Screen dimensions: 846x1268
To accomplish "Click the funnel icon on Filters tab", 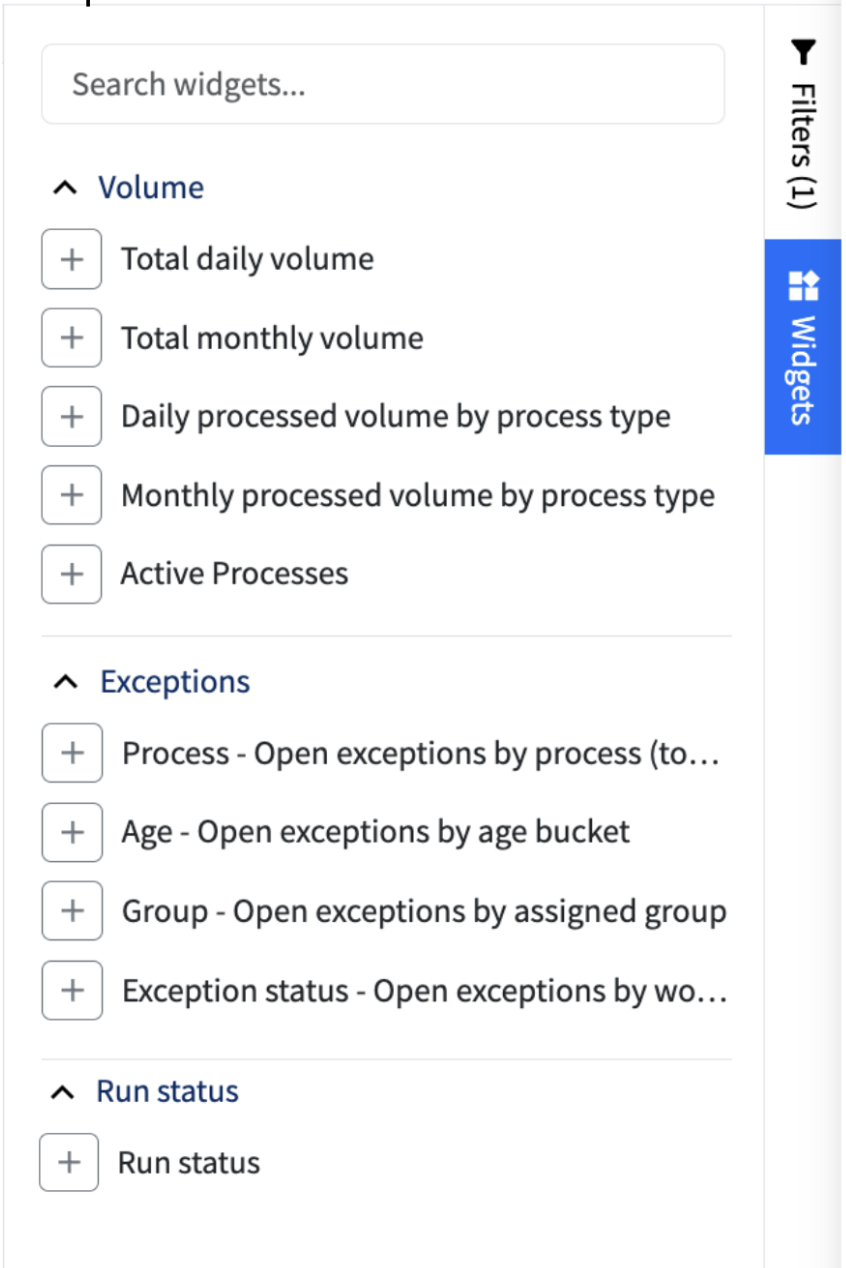I will [803, 50].
